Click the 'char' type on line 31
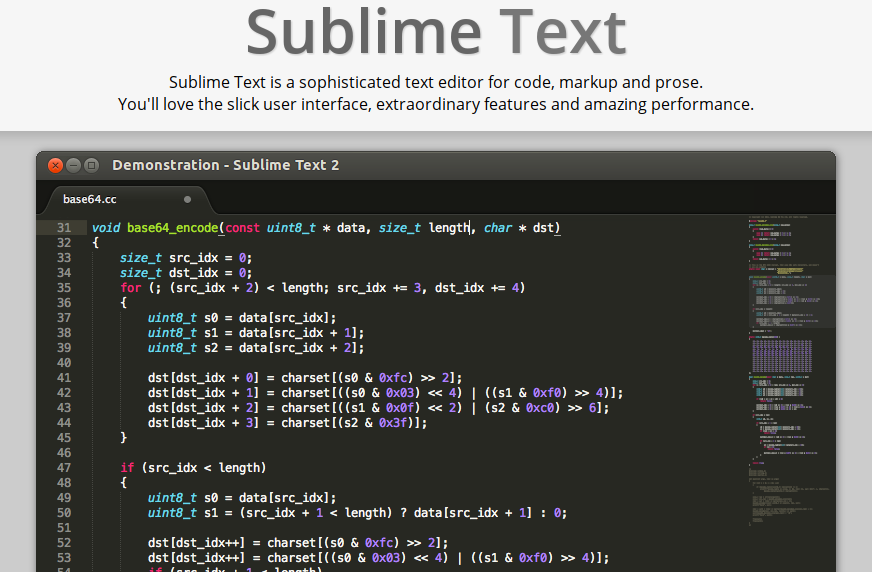This screenshot has width=872, height=572. click(x=498, y=228)
